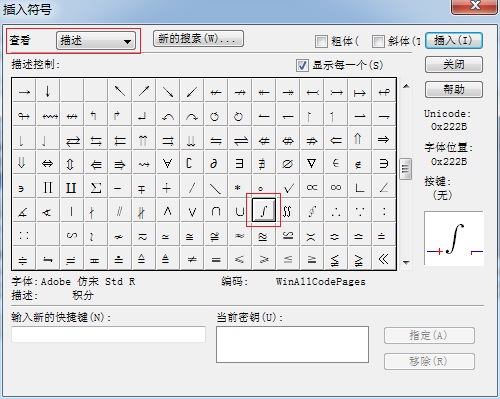
Task: Click the integral preview thumbnail
Action: point(454,238)
